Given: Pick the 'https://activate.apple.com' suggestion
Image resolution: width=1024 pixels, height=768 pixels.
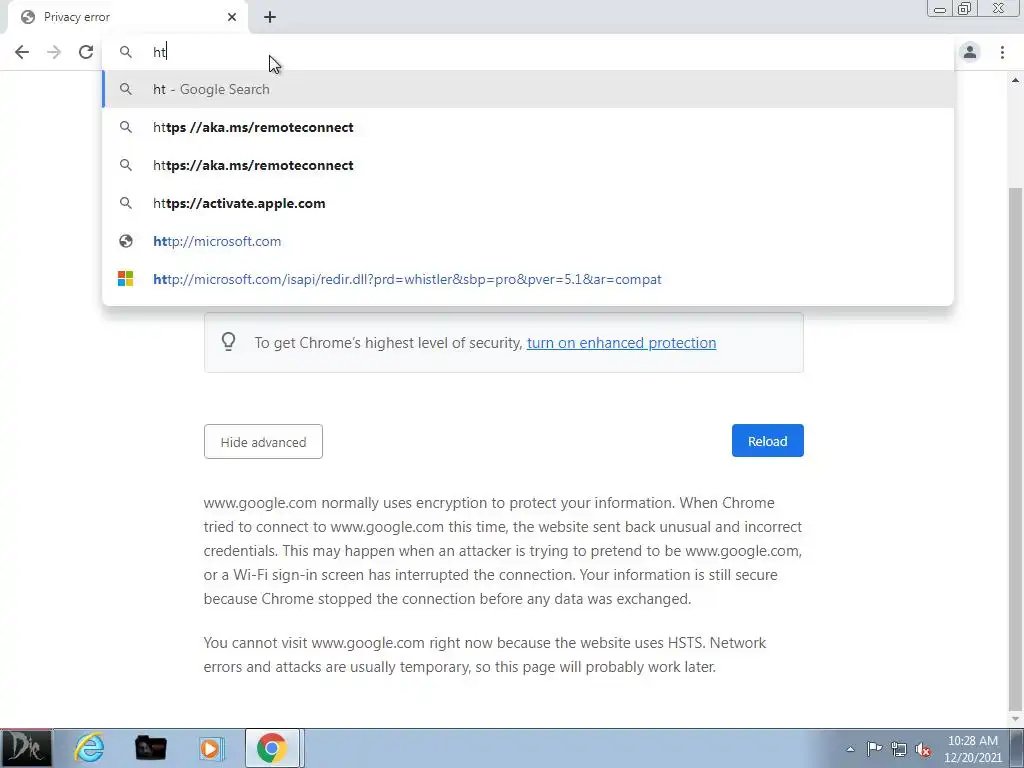Looking at the screenshot, I should click(528, 203).
